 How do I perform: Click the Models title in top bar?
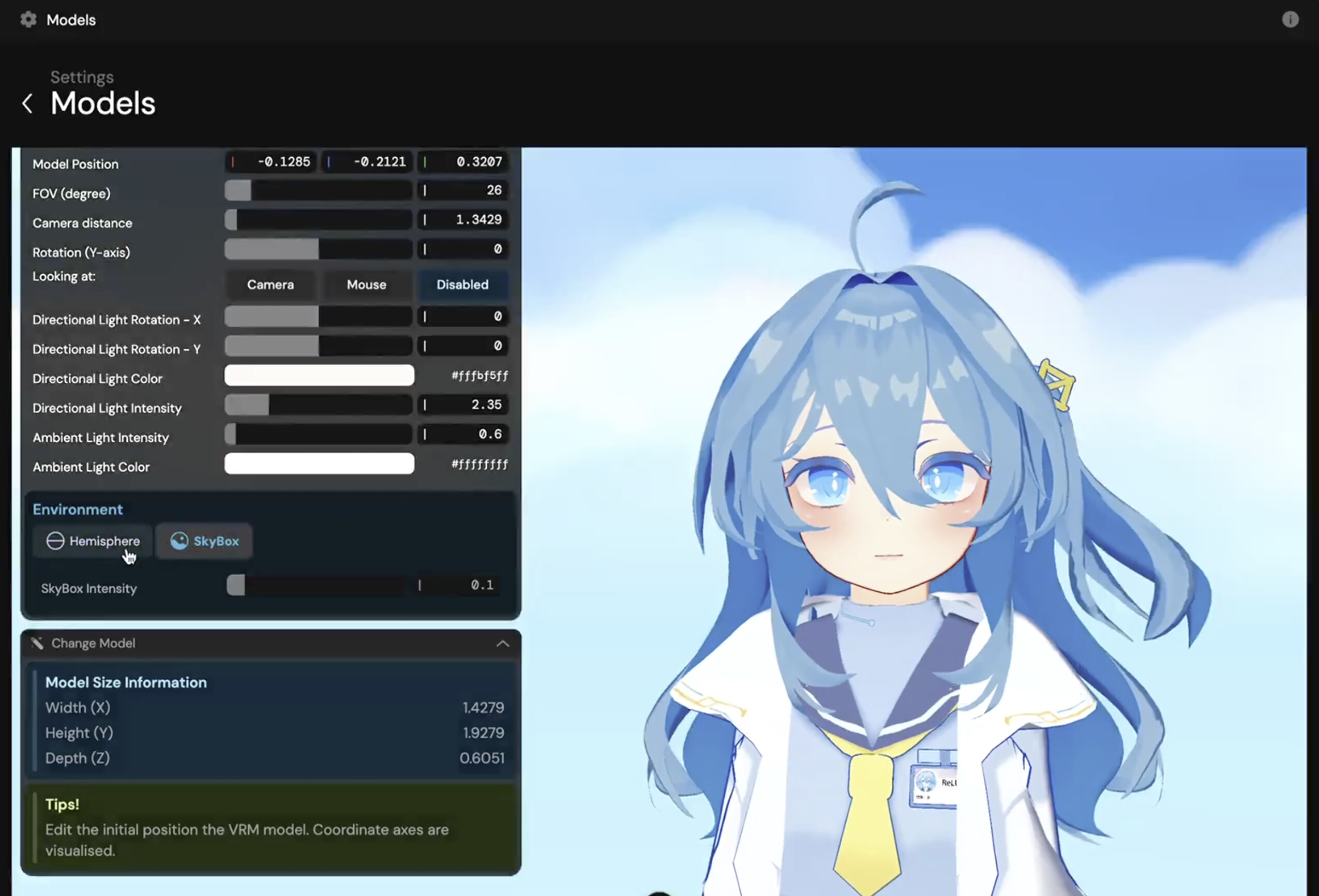point(71,20)
